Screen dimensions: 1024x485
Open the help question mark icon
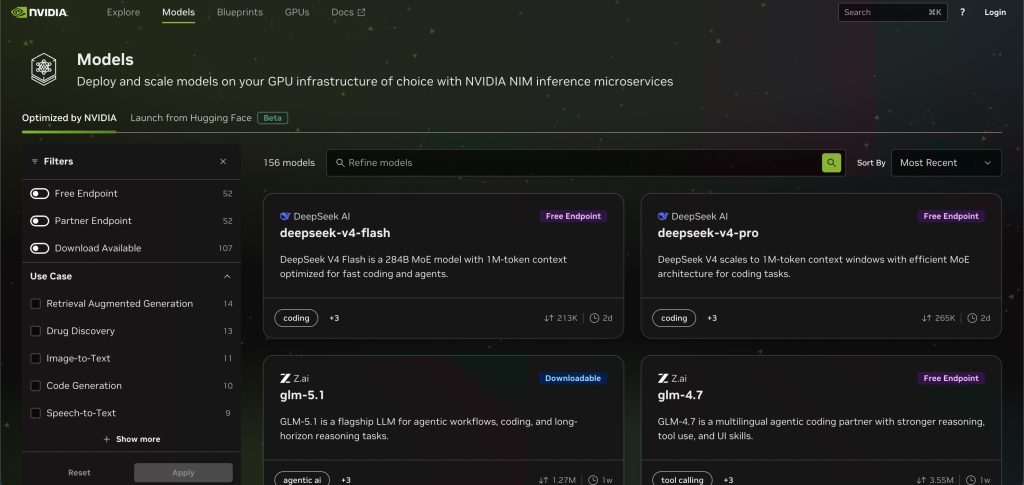[x=962, y=12]
